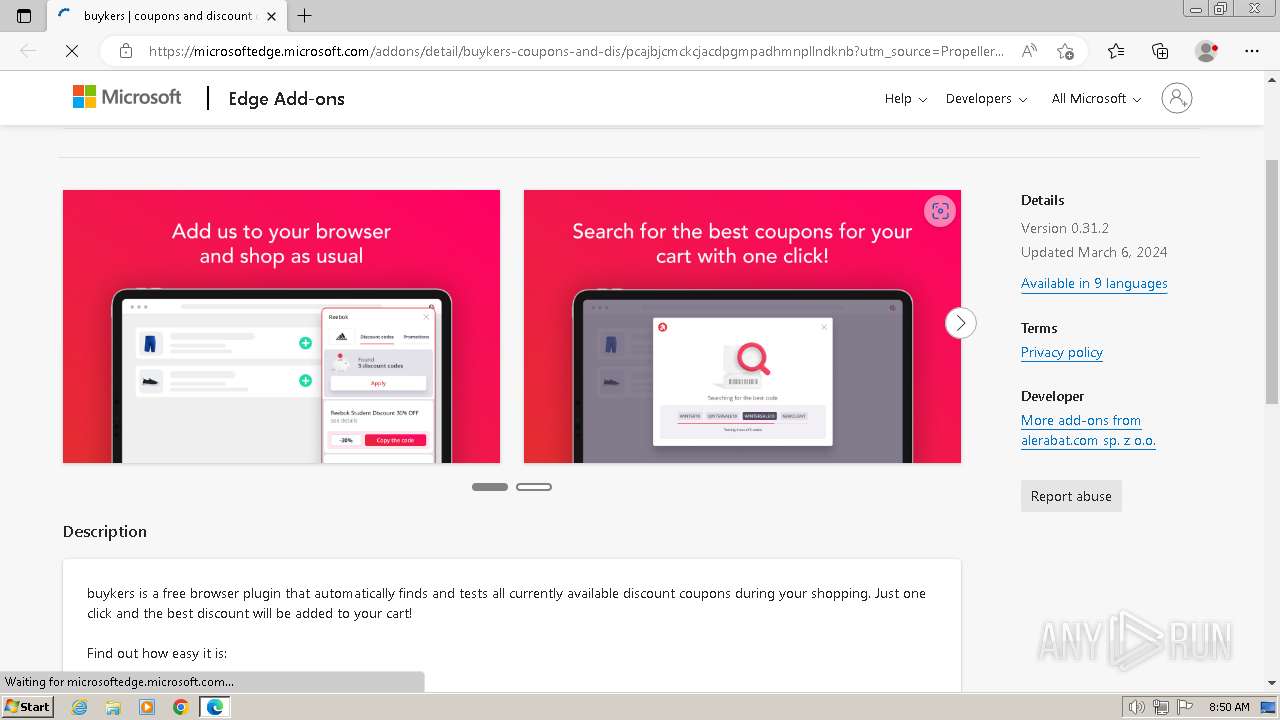Open a new browser tab
This screenshot has width=1280, height=720.
305,16
